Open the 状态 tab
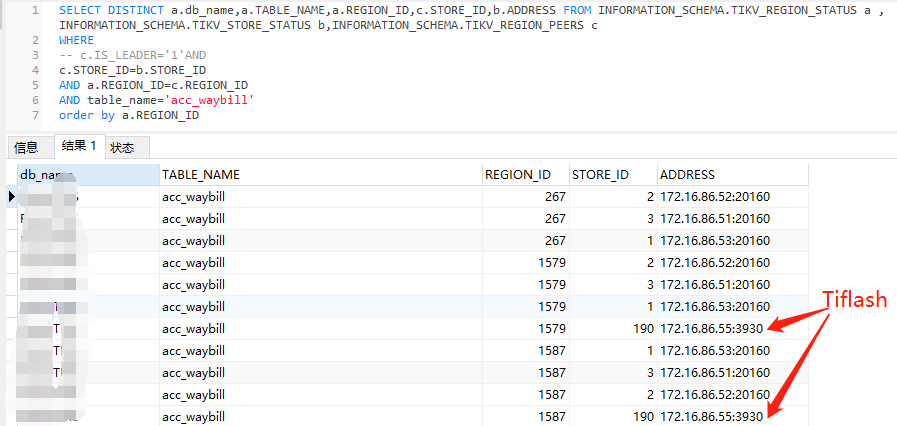 [x=122, y=147]
